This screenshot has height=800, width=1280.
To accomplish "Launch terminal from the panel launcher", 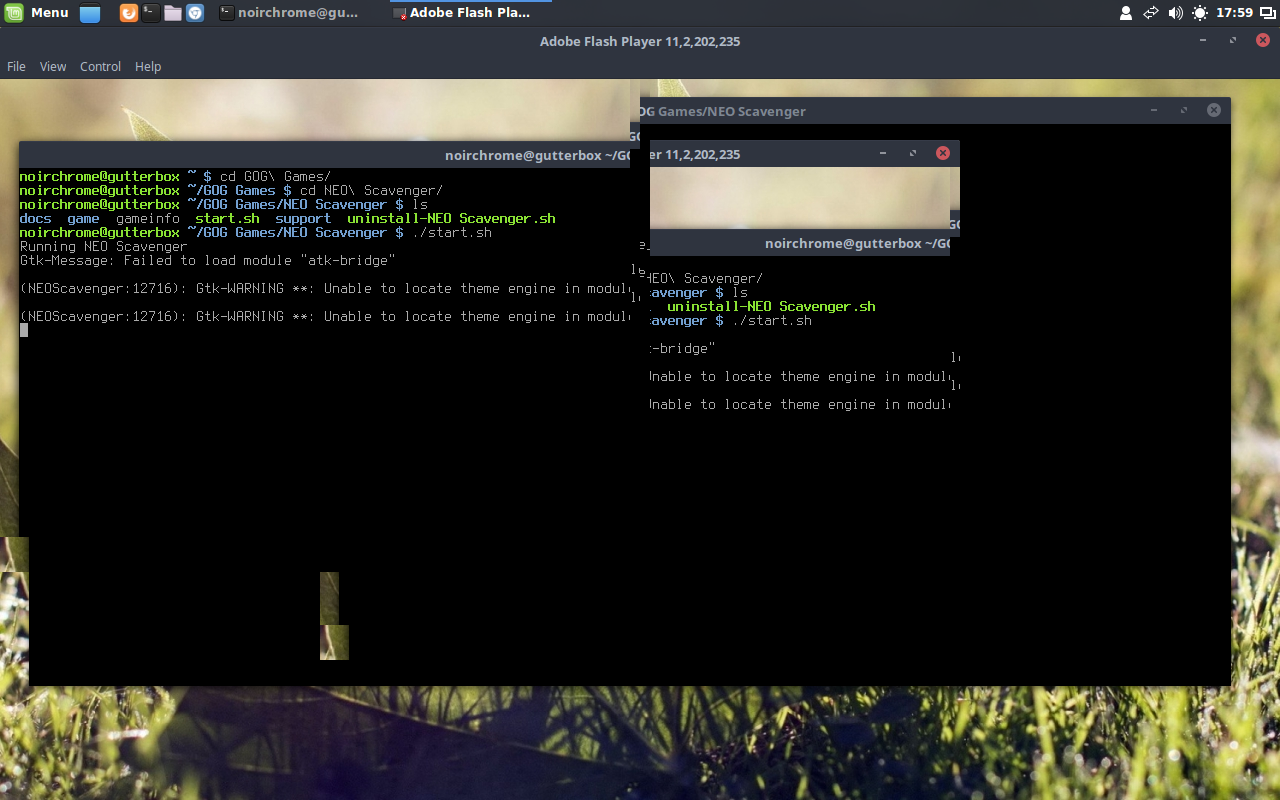I will (x=151, y=13).
